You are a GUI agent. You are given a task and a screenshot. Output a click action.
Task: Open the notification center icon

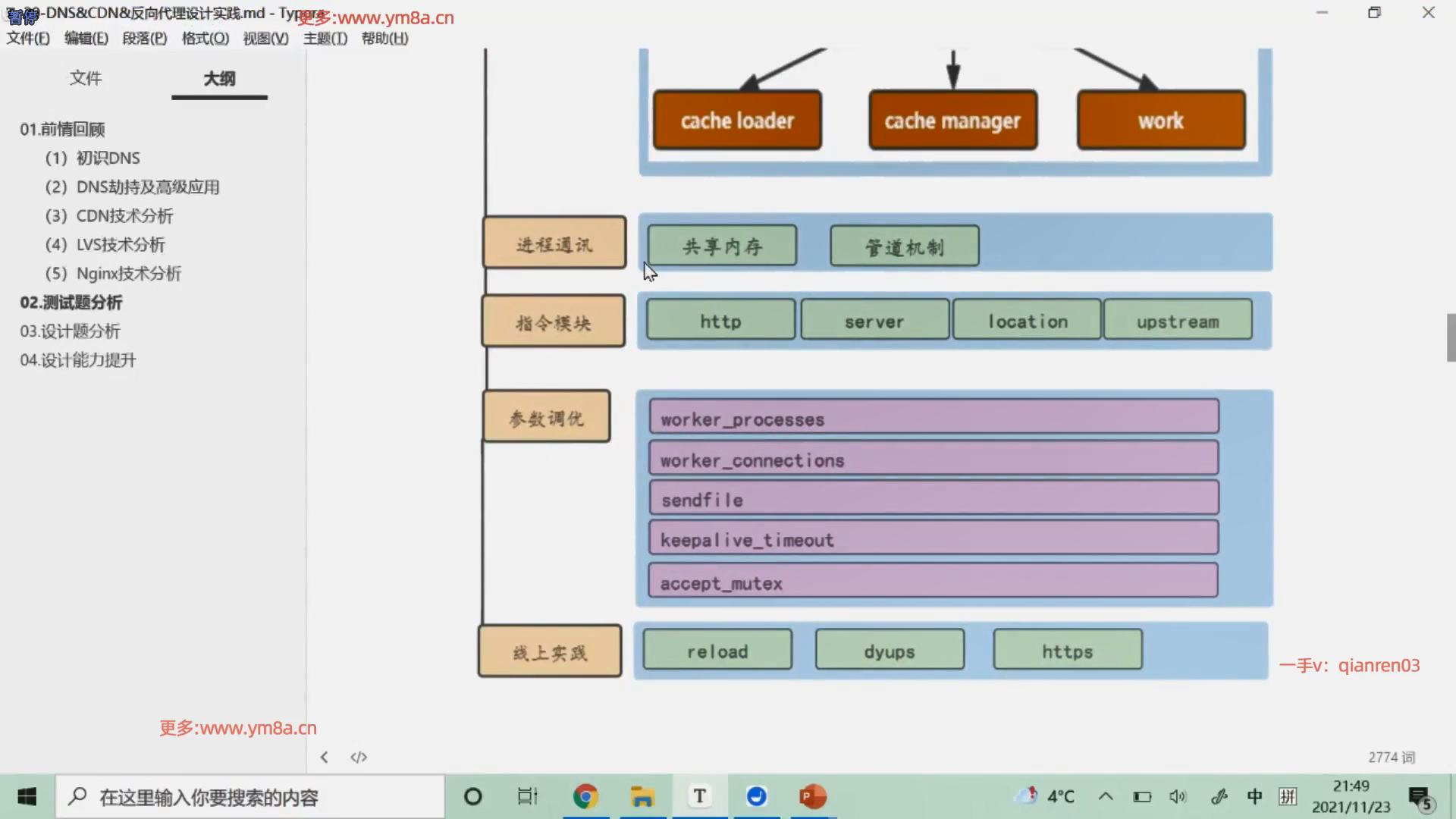point(1420,797)
